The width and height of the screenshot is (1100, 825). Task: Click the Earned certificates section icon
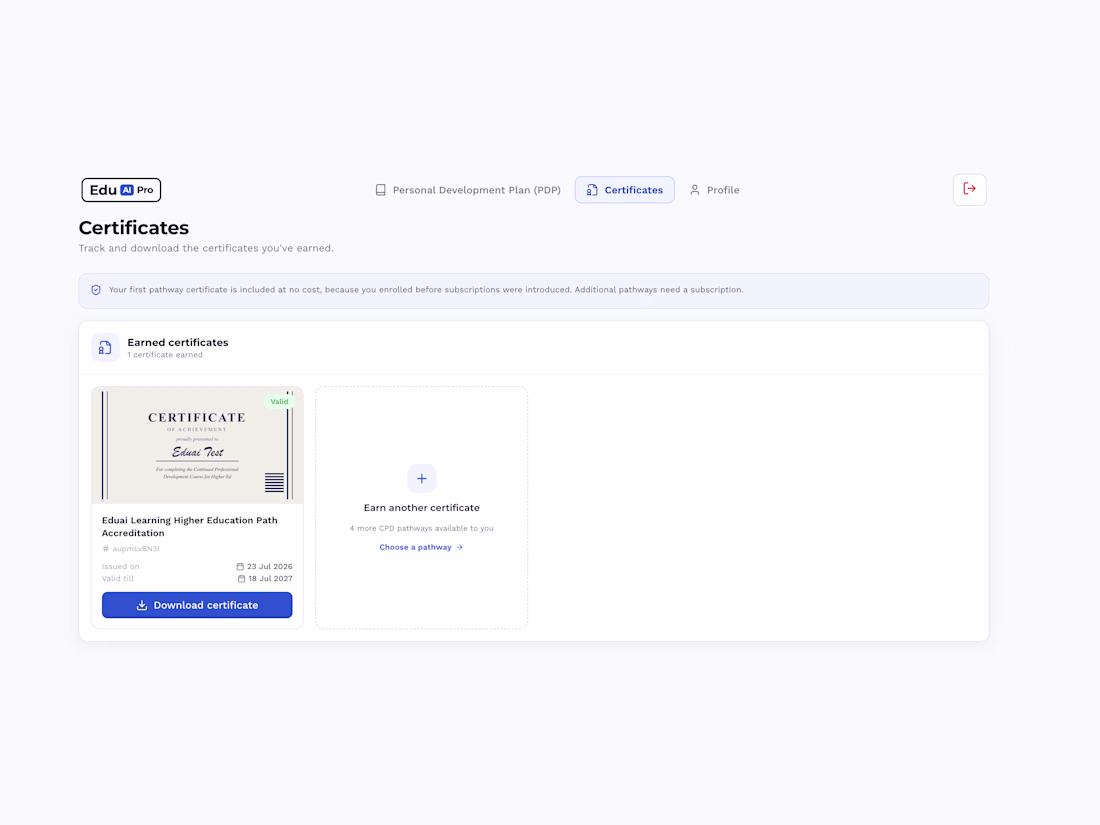105,348
